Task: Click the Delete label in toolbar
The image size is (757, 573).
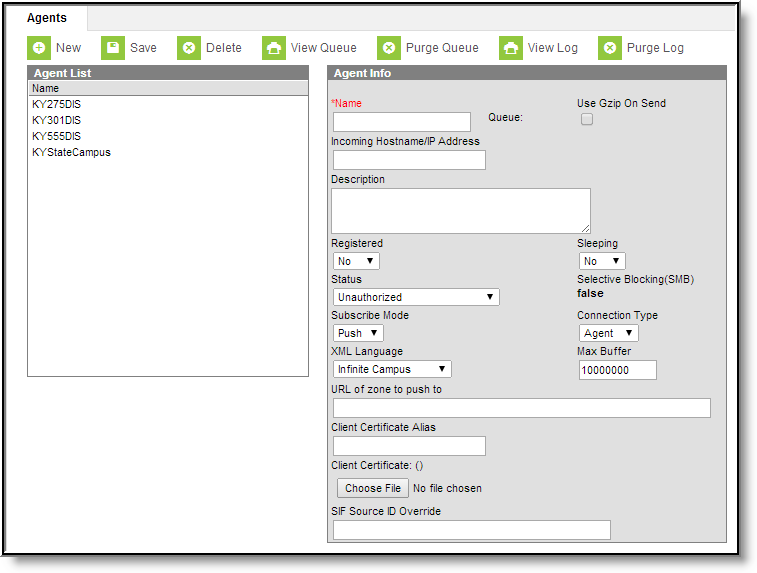Action: (224, 48)
